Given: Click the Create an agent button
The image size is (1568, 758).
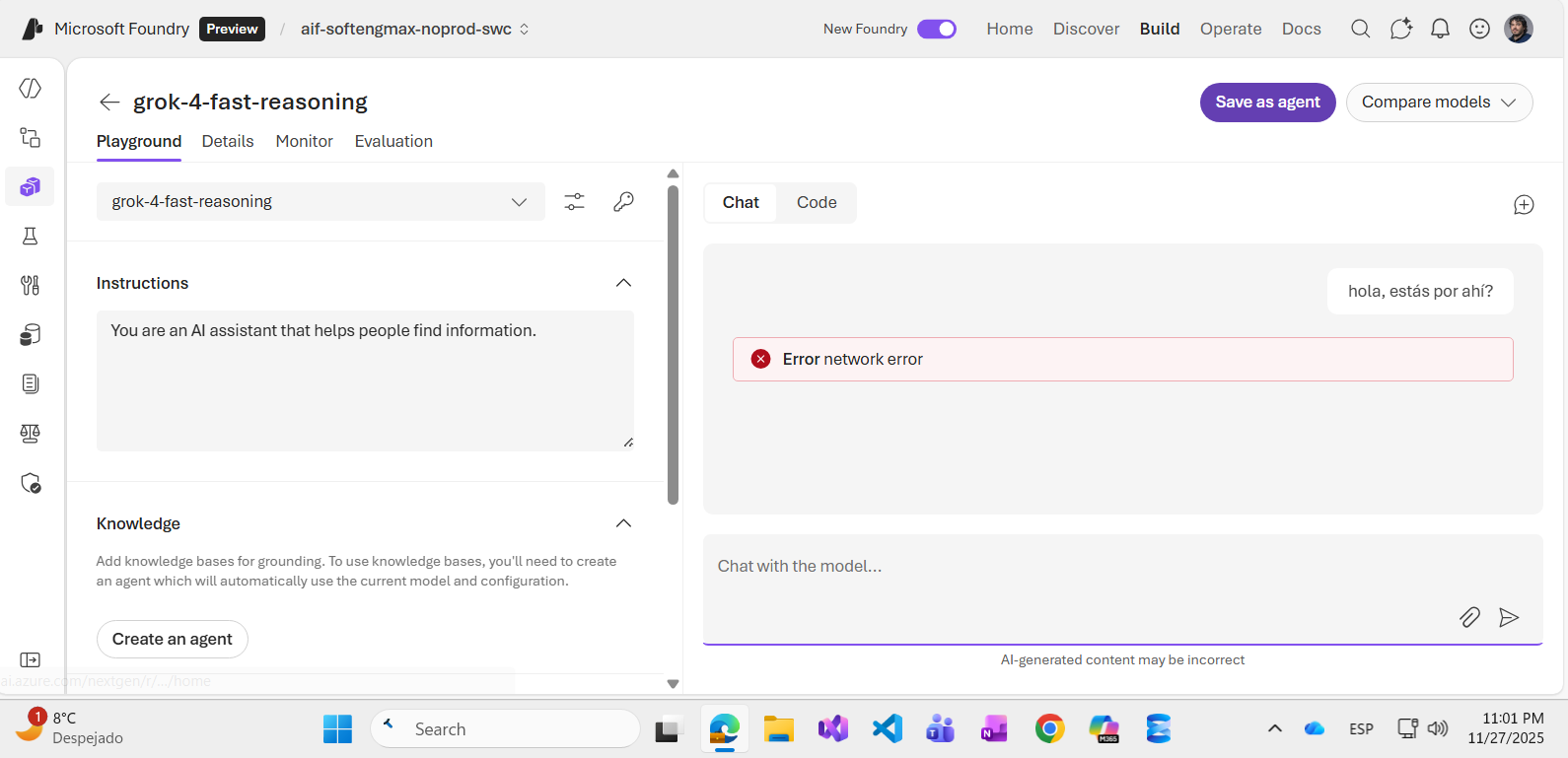Looking at the screenshot, I should click(x=173, y=639).
